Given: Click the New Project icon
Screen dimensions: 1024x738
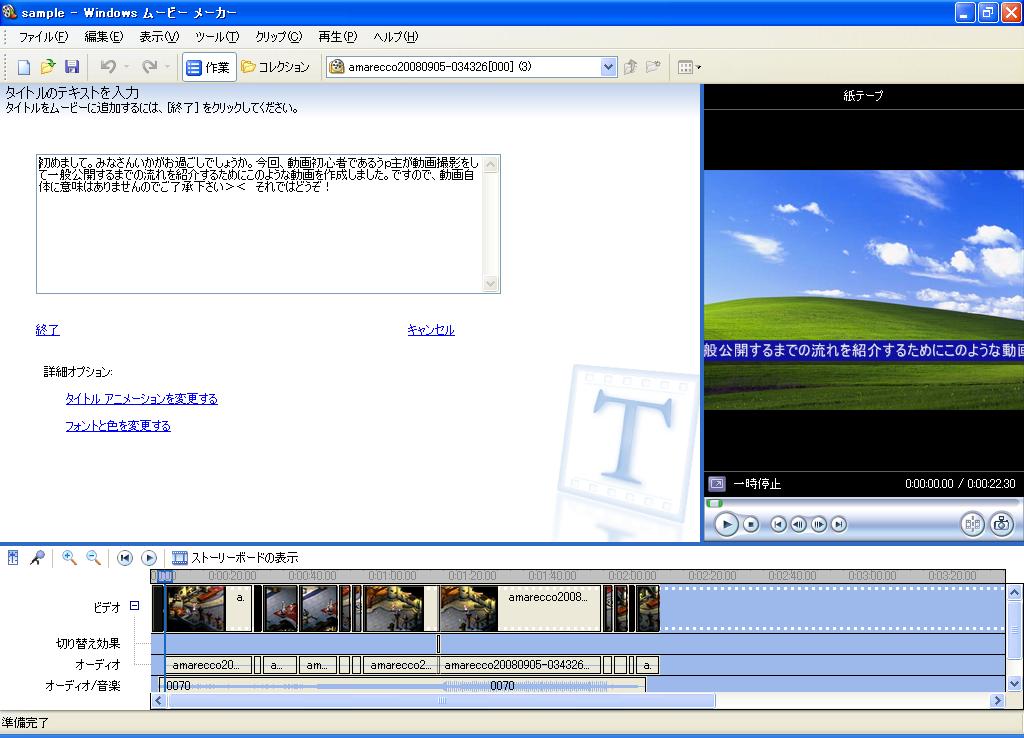Looking at the screenshot, I should click(24, 67).
